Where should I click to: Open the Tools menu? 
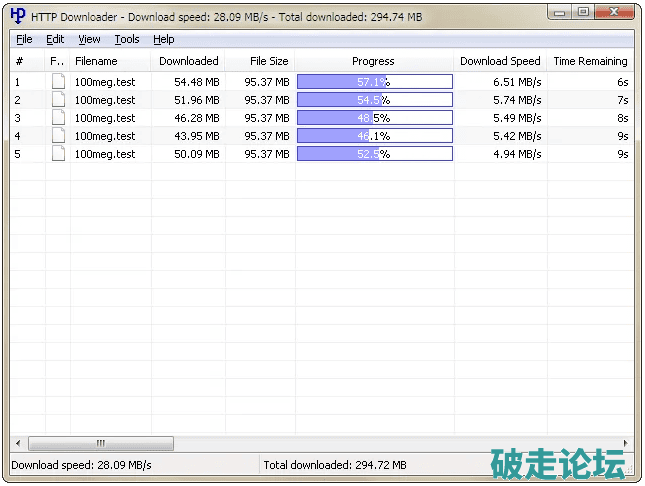[x=127, y=39]
